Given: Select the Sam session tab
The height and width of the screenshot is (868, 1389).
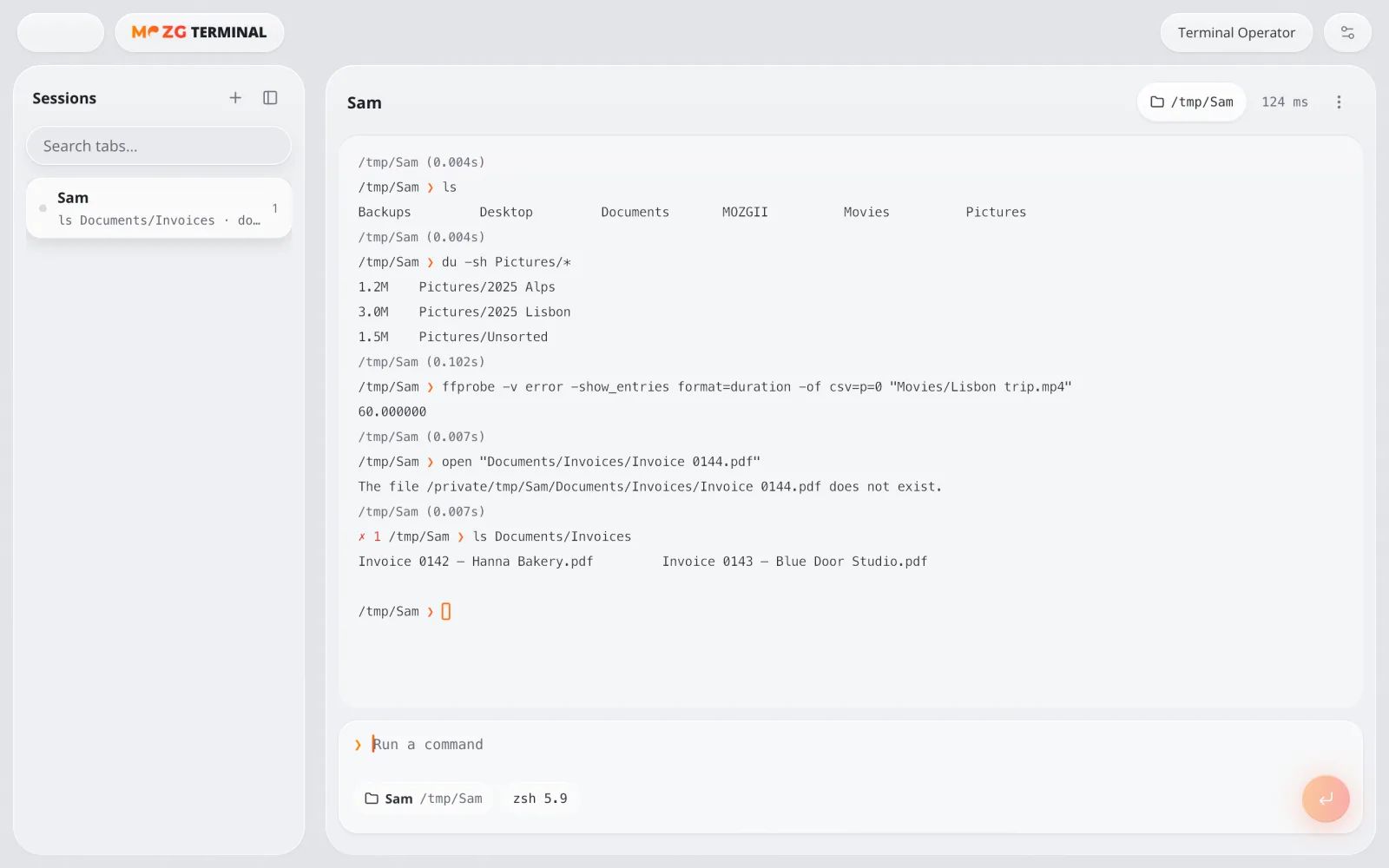Looking at the screenshot, I should click(x=159, y=208).
